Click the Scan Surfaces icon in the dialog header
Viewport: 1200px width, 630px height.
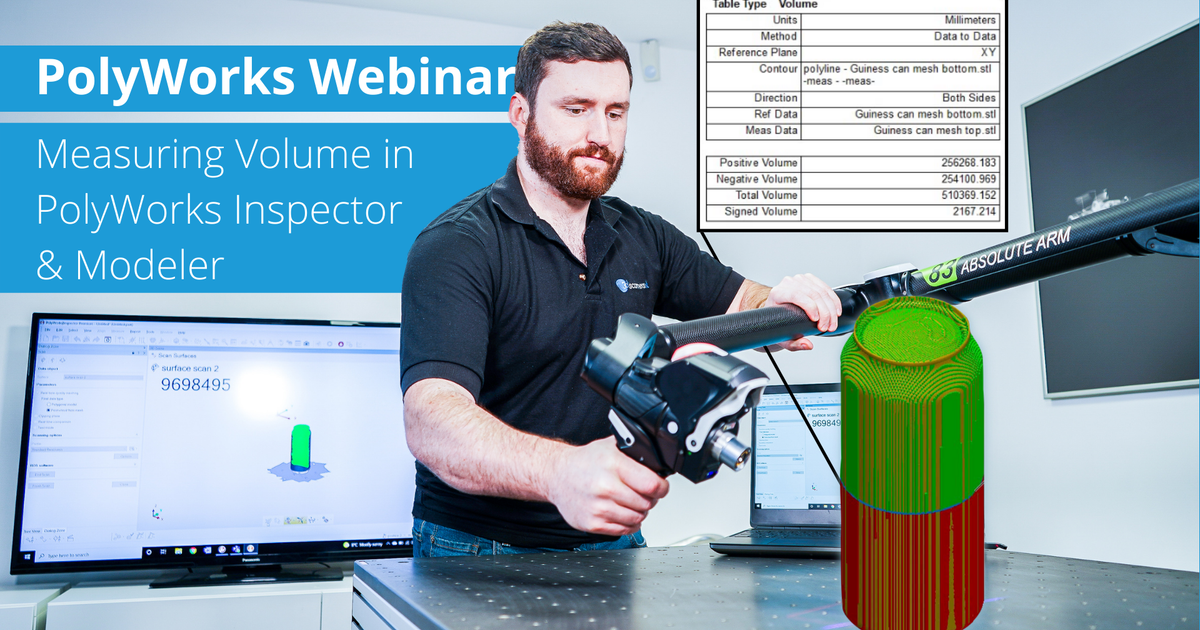click(x=155, y=356)
